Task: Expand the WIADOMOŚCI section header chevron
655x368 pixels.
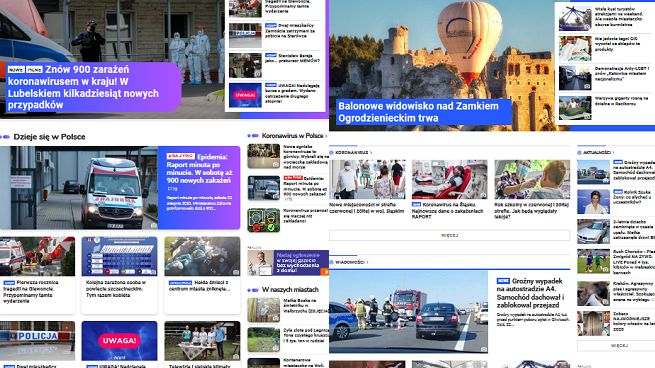Action: pyautogui.click(x=367, y=262)
